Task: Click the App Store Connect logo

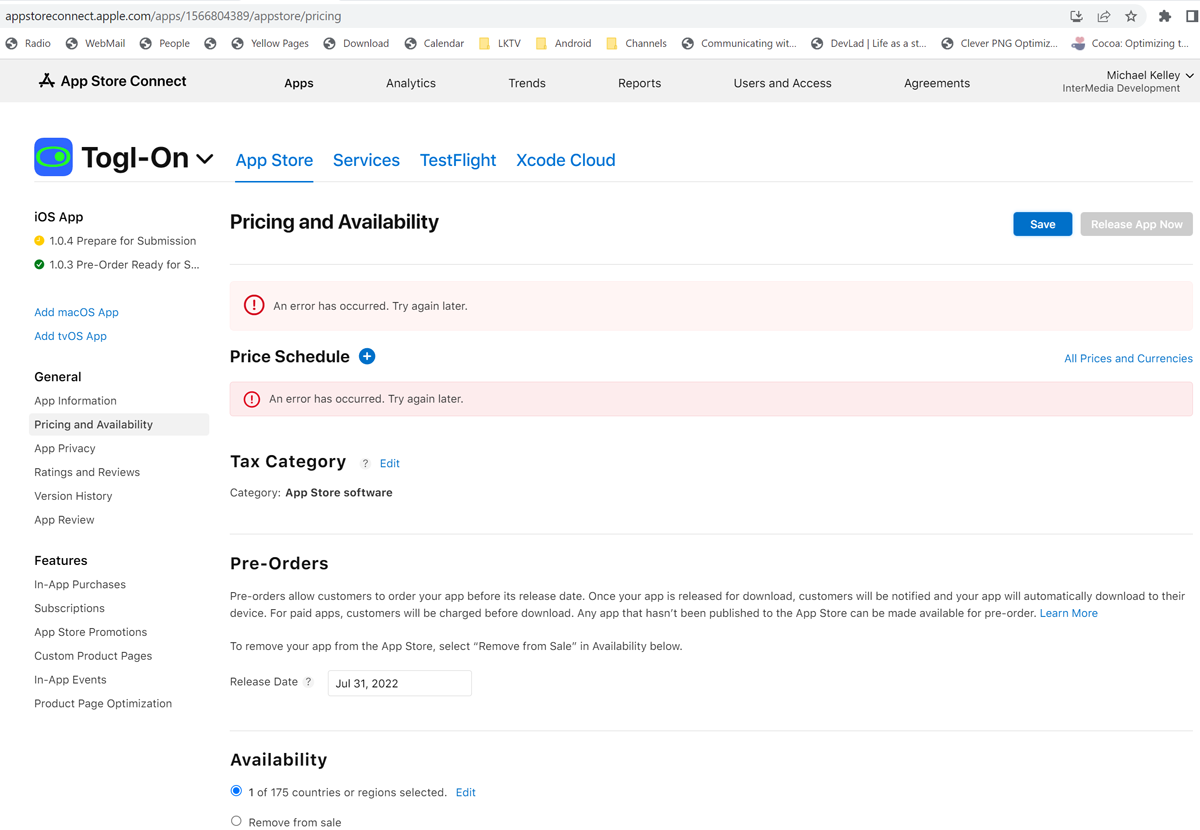Action: (112, 81)
